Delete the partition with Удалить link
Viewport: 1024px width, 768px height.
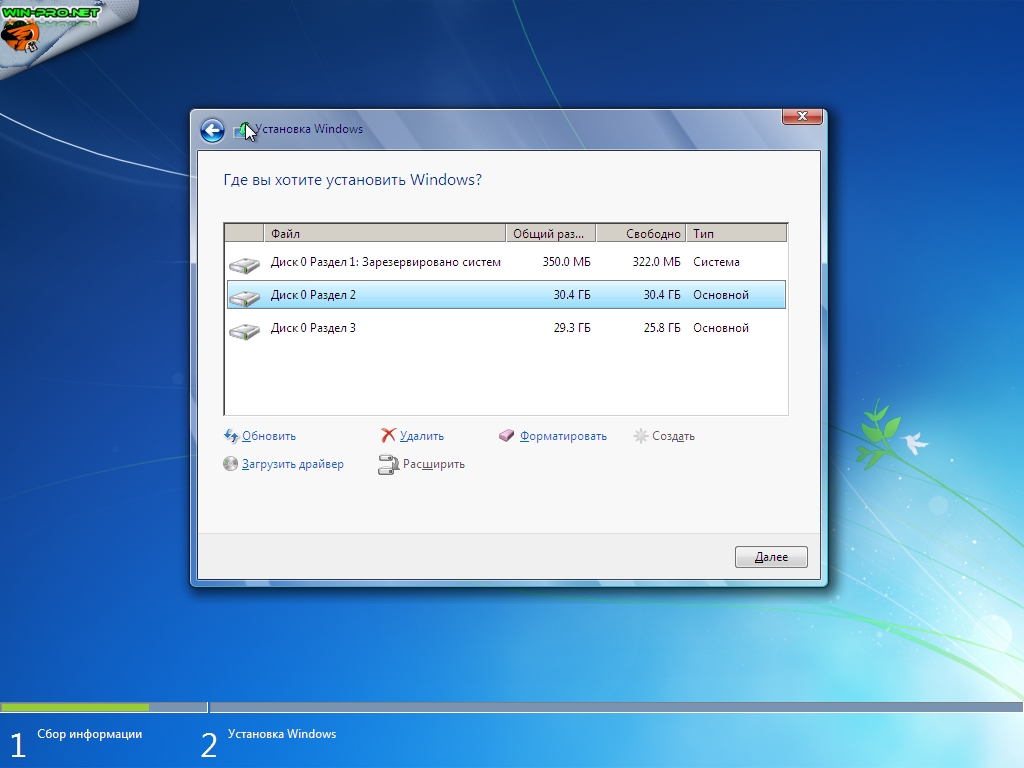coord(422,436)
